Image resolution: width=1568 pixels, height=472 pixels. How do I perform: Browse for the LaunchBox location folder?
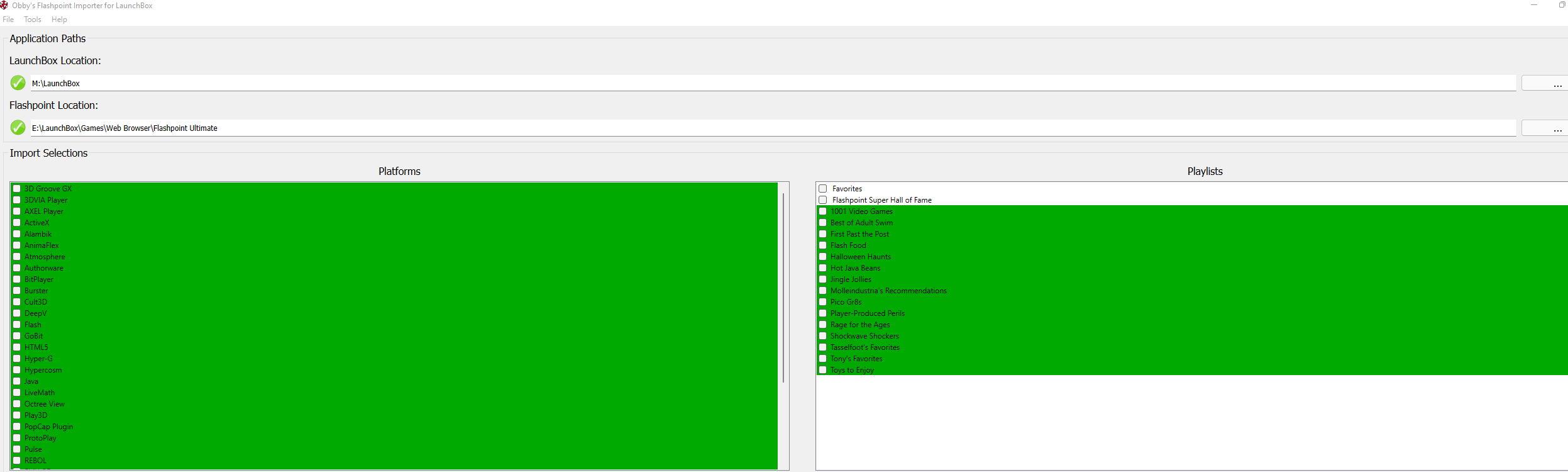(1545, 83)
